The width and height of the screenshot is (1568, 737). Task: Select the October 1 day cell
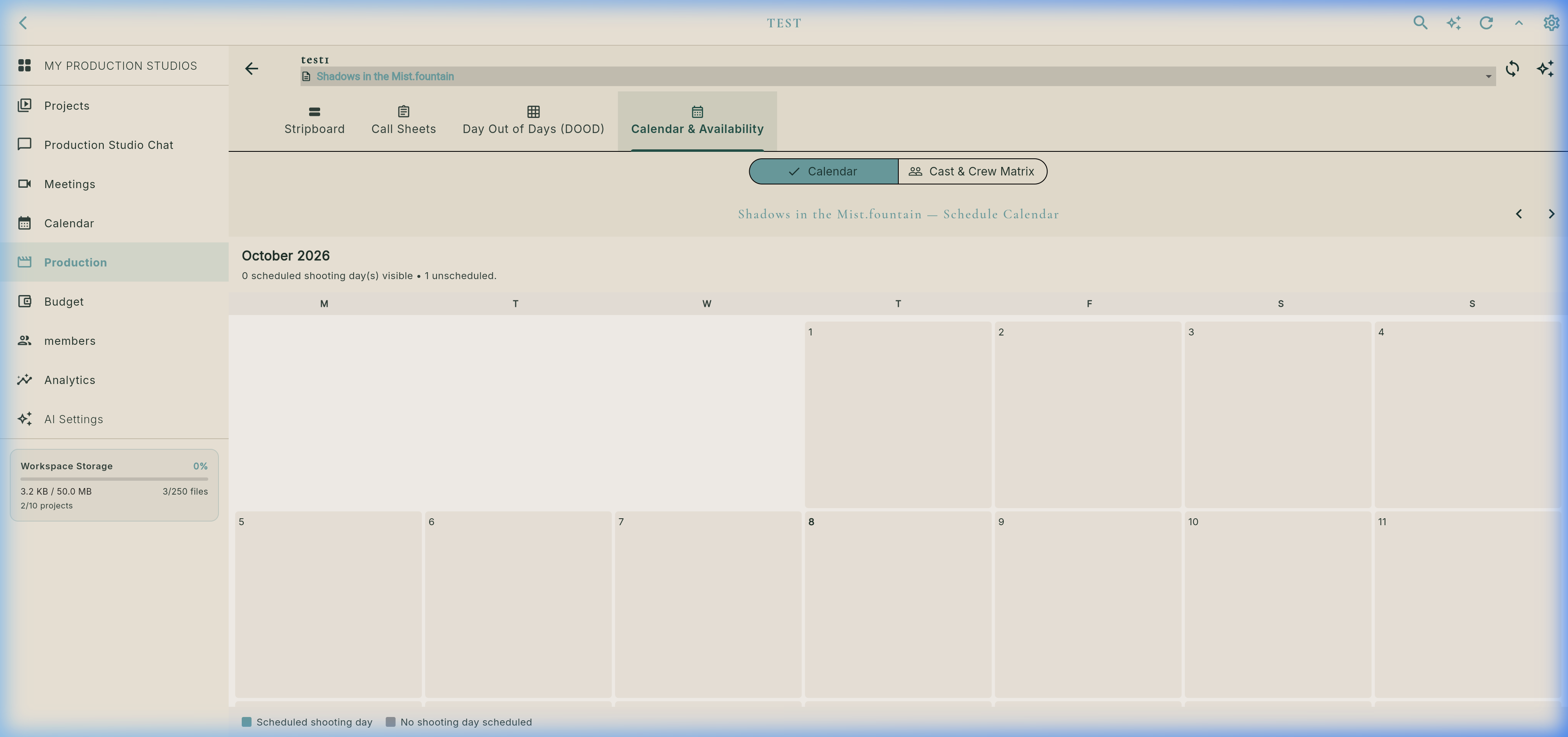click(x=898, y=415)
